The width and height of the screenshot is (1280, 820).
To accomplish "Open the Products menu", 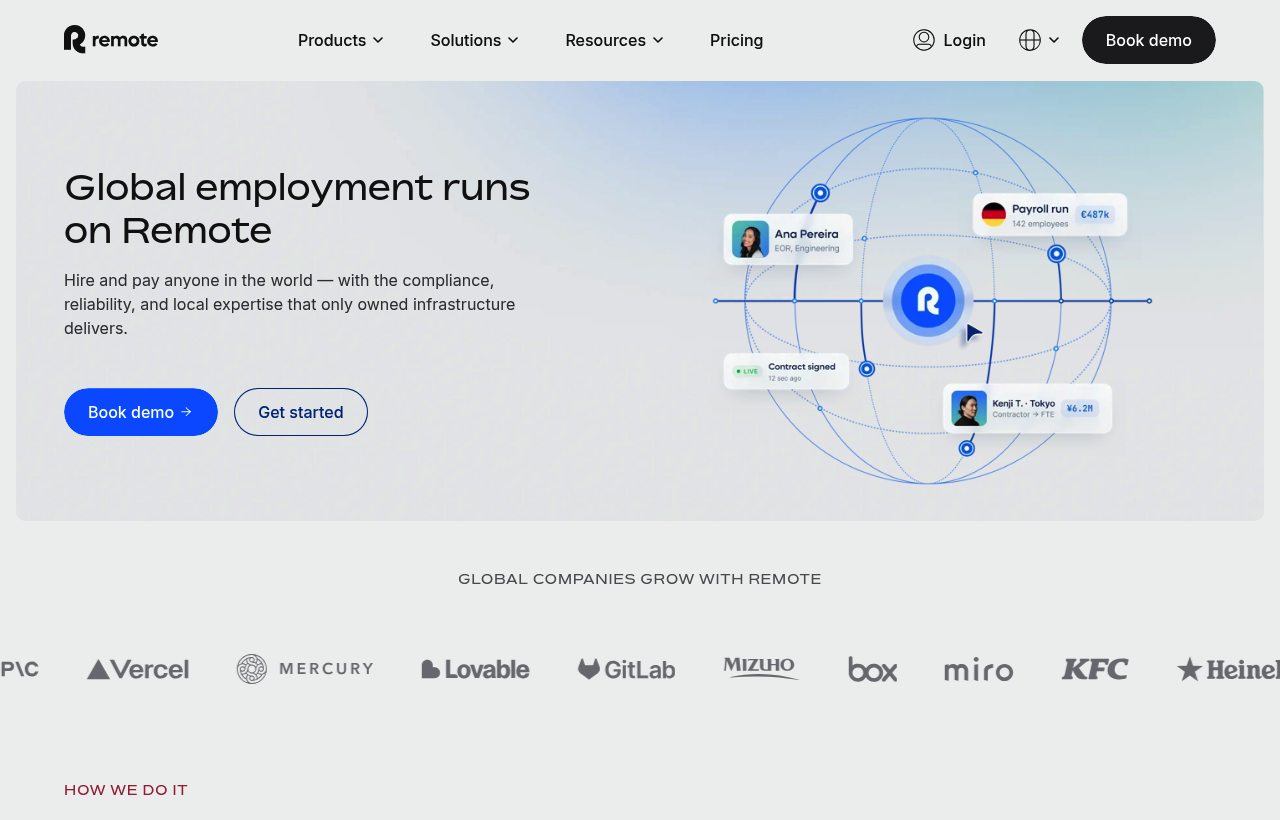I will 340,40.
